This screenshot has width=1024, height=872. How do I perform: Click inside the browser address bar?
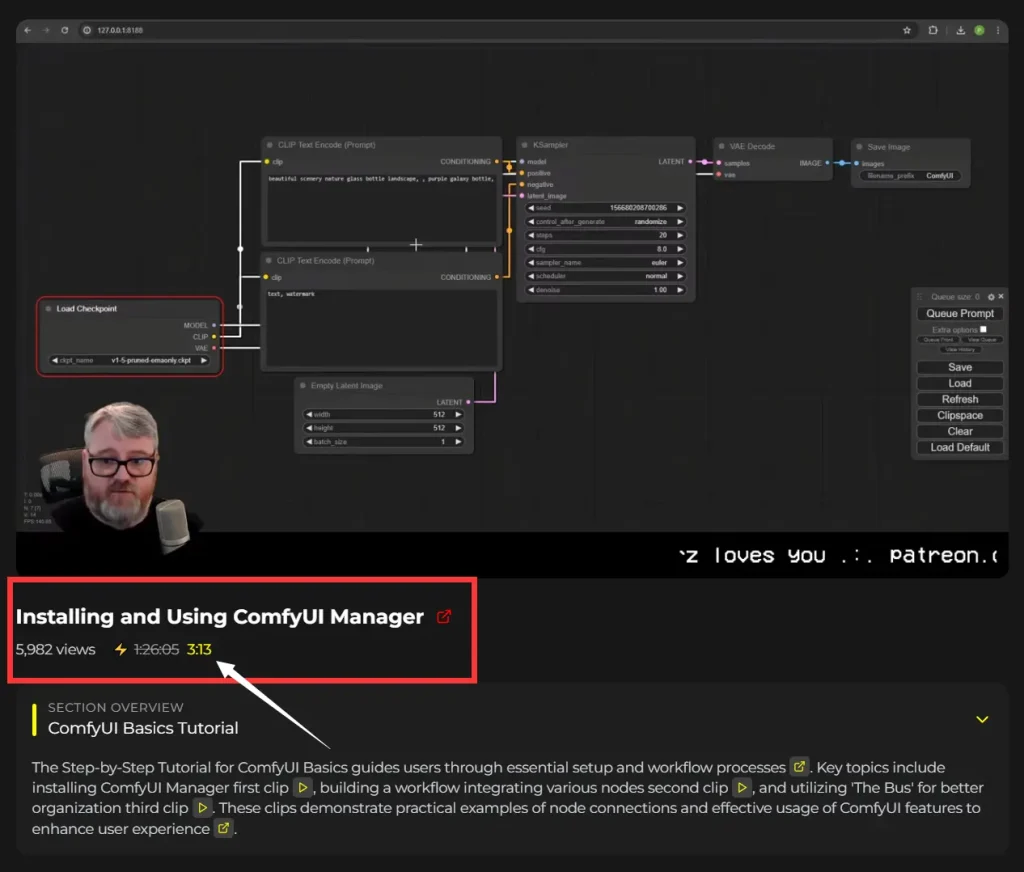[300, 30]
